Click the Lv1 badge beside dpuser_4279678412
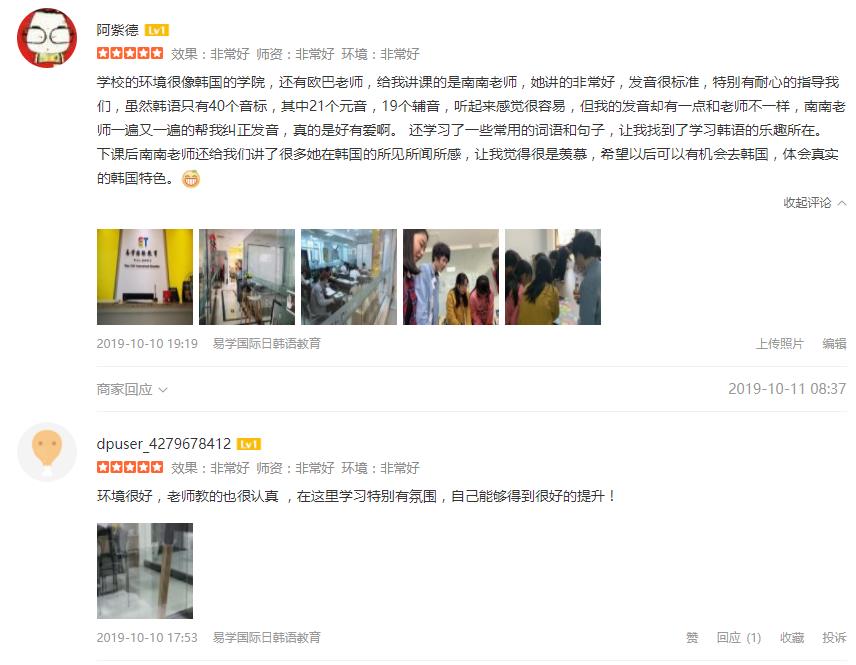 pyautogui.click(x=249, y=444)
